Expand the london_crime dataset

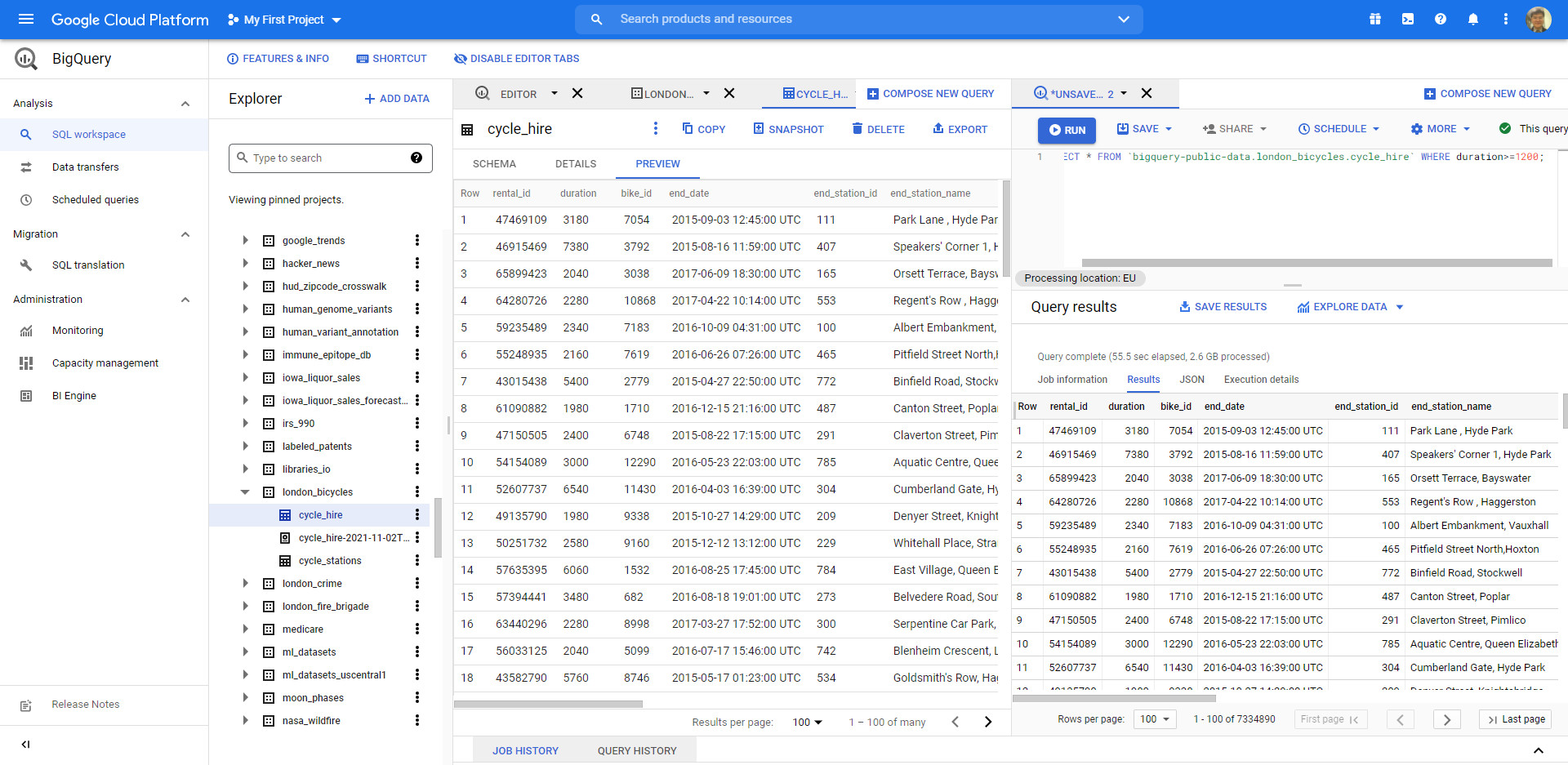point(245,583)
